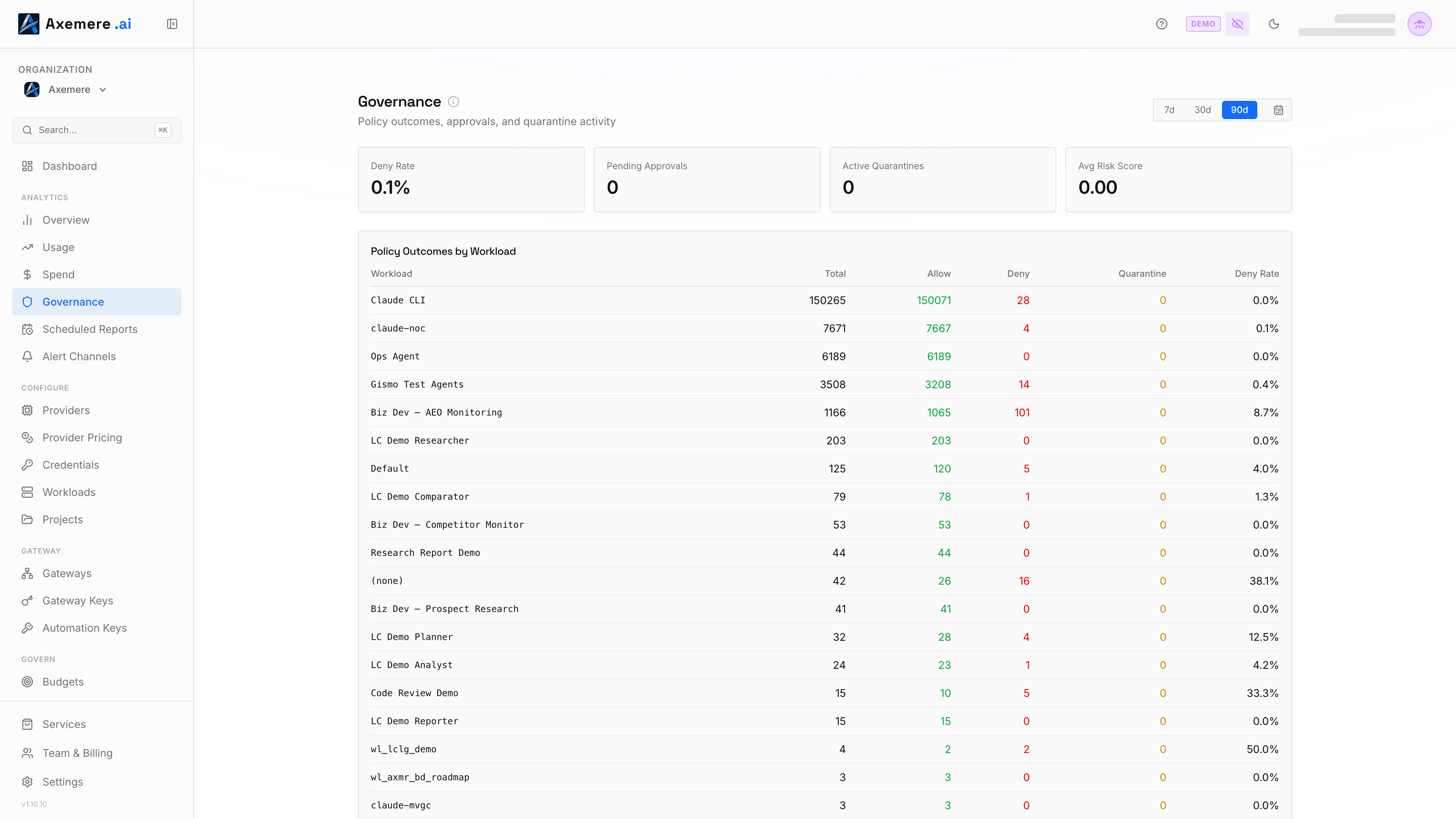Open the Governance info icon

pos(453,102)
